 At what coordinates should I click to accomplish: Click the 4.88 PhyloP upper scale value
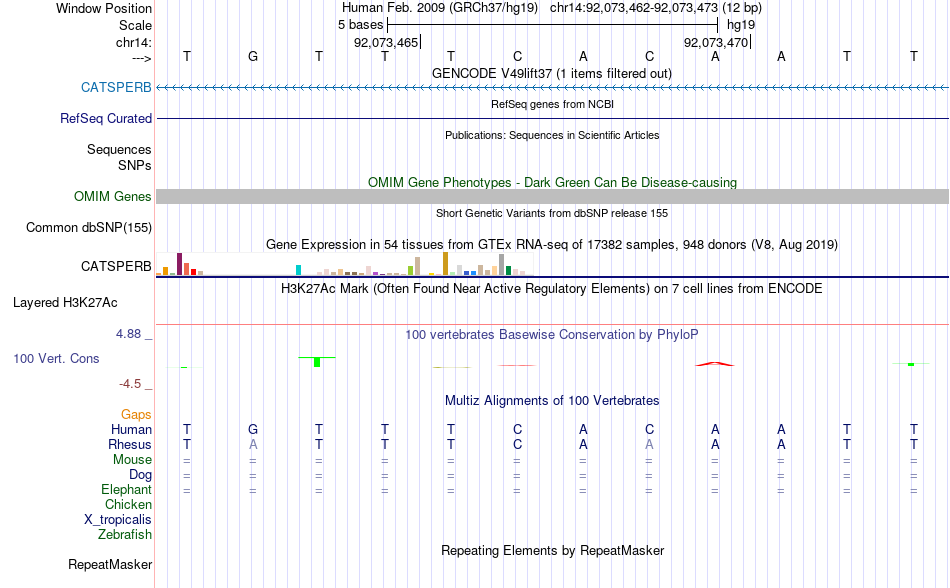coord(128,334)
